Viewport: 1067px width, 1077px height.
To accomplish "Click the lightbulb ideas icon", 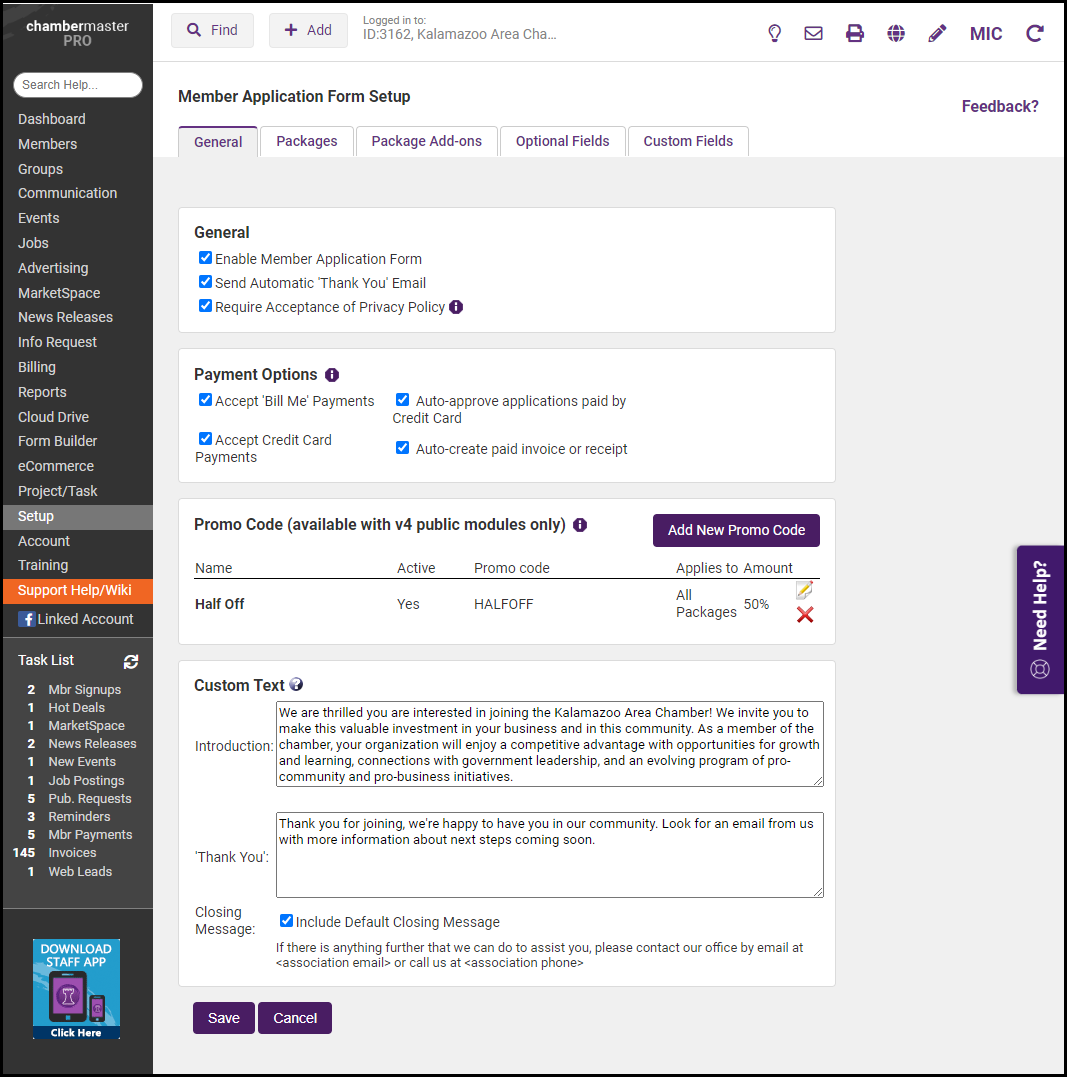I will (x=774, y=33).
